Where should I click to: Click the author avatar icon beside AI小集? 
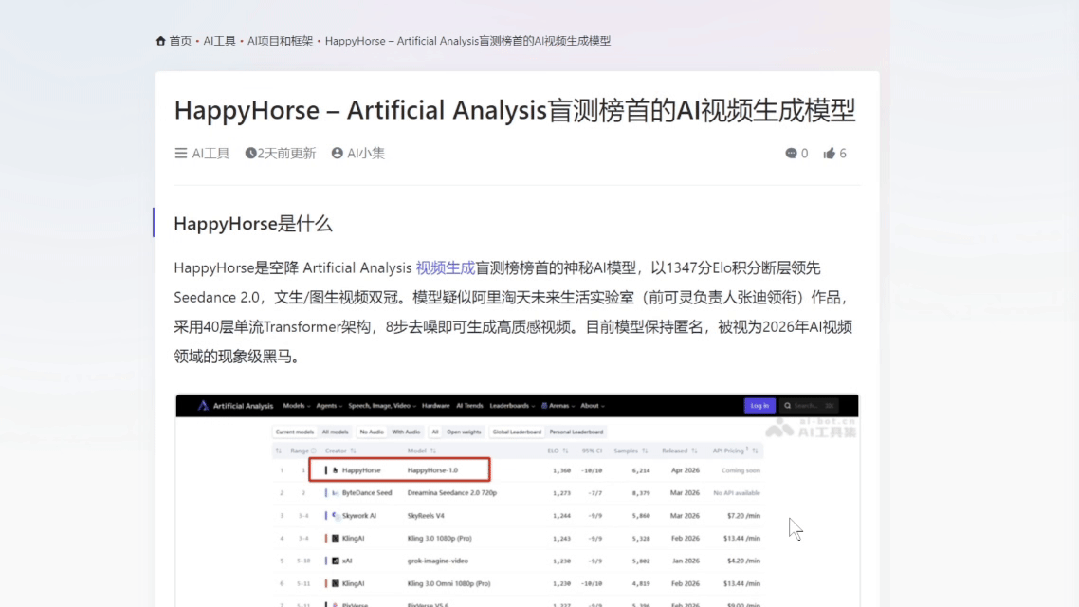[337, 153]
